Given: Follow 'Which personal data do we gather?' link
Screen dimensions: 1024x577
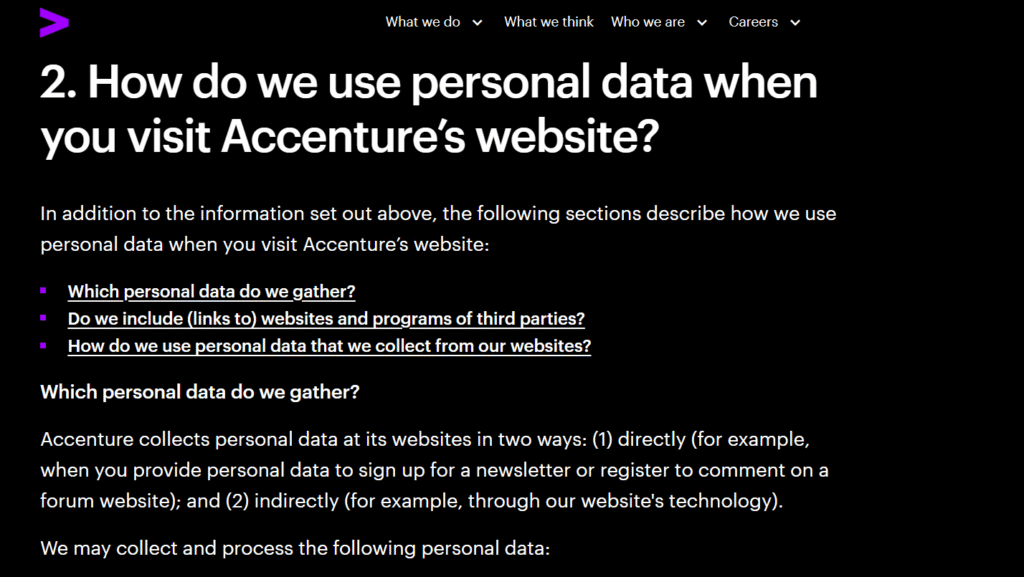Looking at the screenshot, I should [211, 291].
